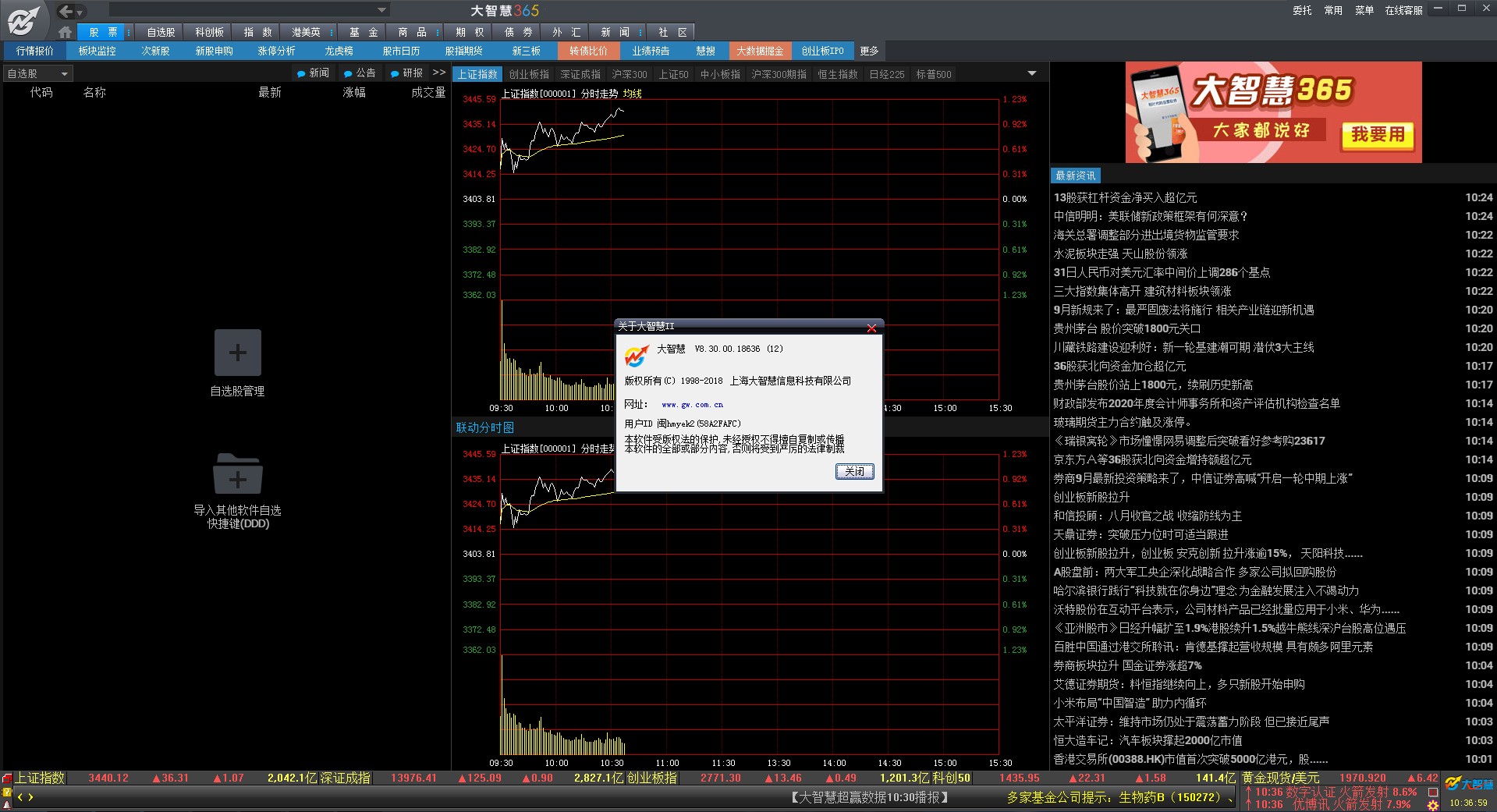Viewport: 1497px width, 812px height.
Task: Click the 大智慧 logo in the About dialog
Action: tap(636, 356)
